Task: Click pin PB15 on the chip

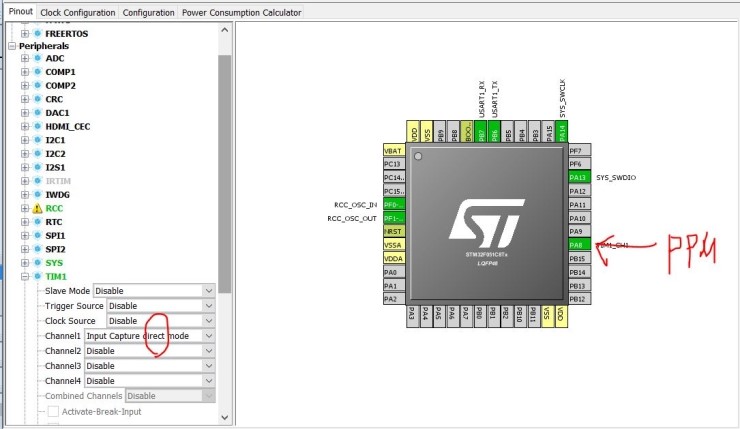Action: coord(579,259)
